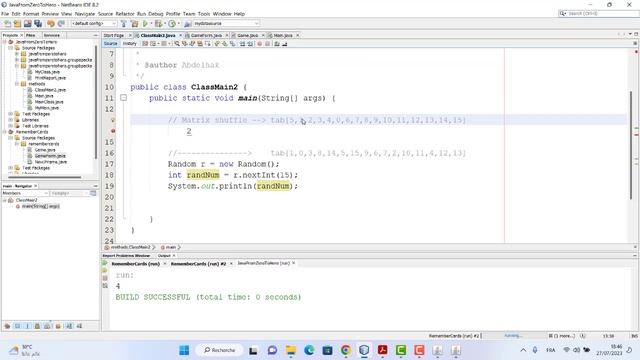Click the Debug Project toolbar icon
This screenshot has height=360, width=640.
pyautogui.click(x=158, y=24)
